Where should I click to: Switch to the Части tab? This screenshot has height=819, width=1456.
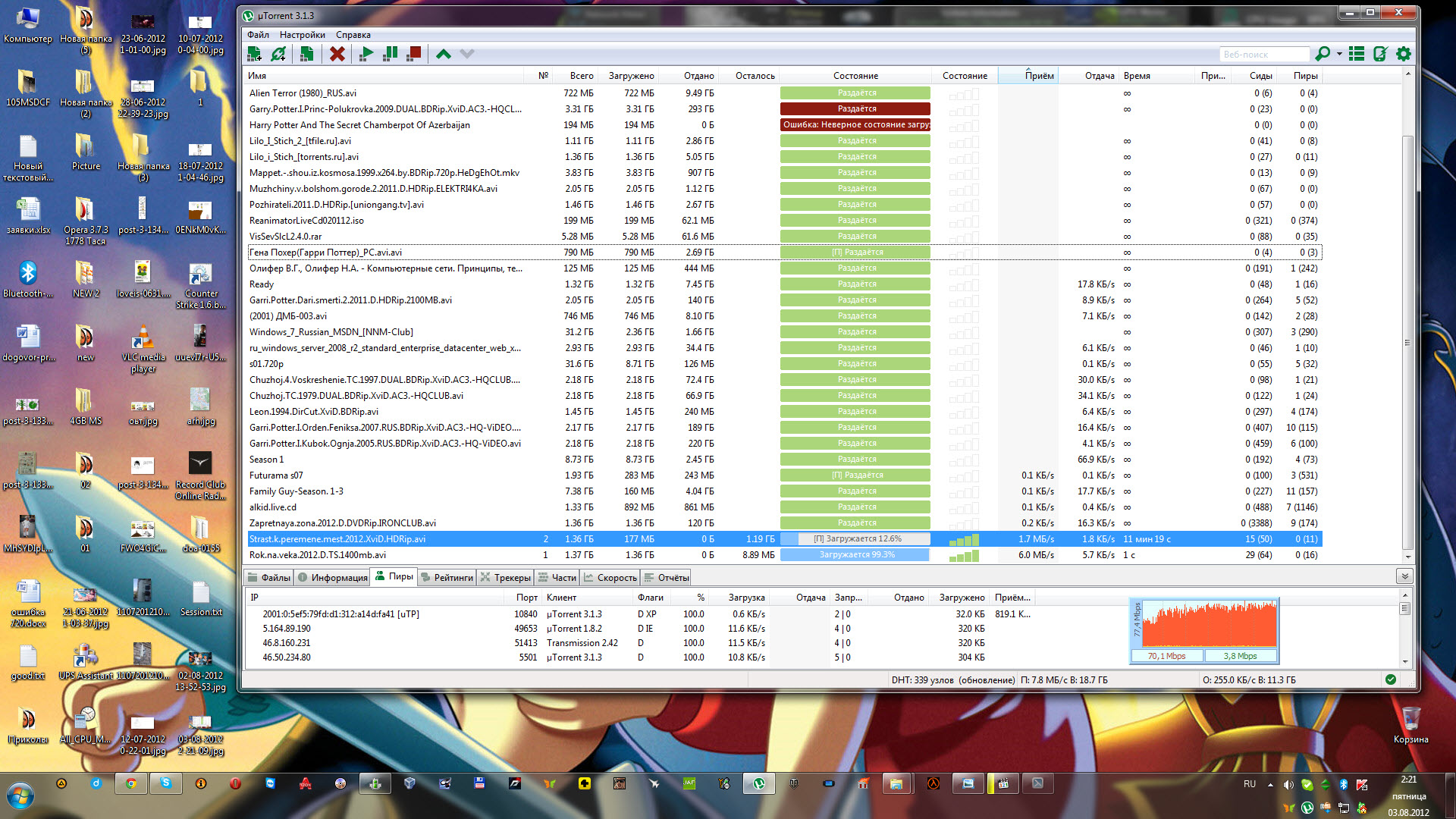(x=557, y=577)
